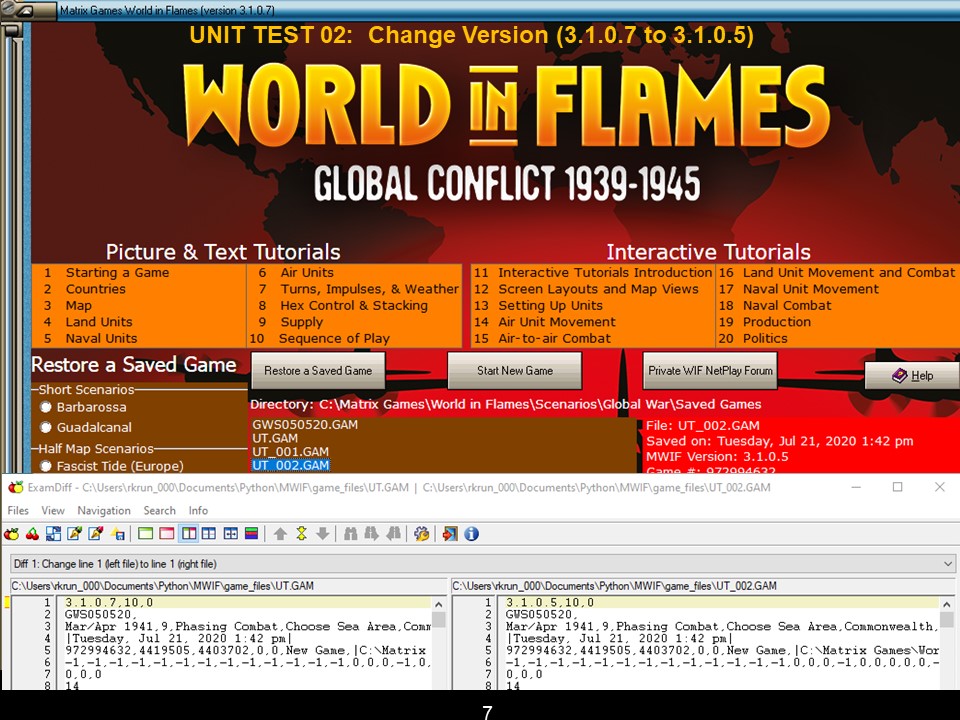Show only the green first-file pane icon
This screenshot has width=960, height=720.
click(145, 534)
